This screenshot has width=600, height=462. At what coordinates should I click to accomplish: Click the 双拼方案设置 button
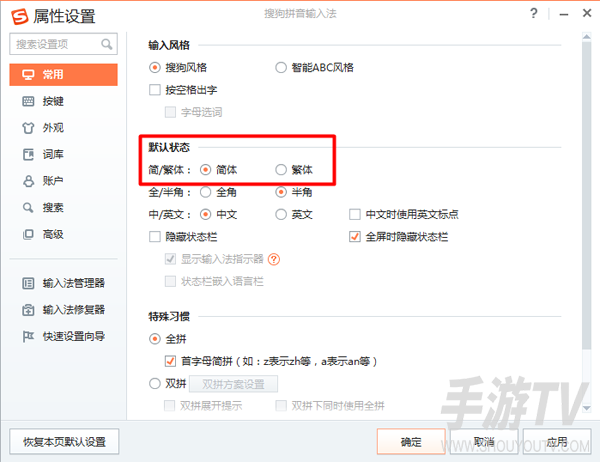pos(233,384)
